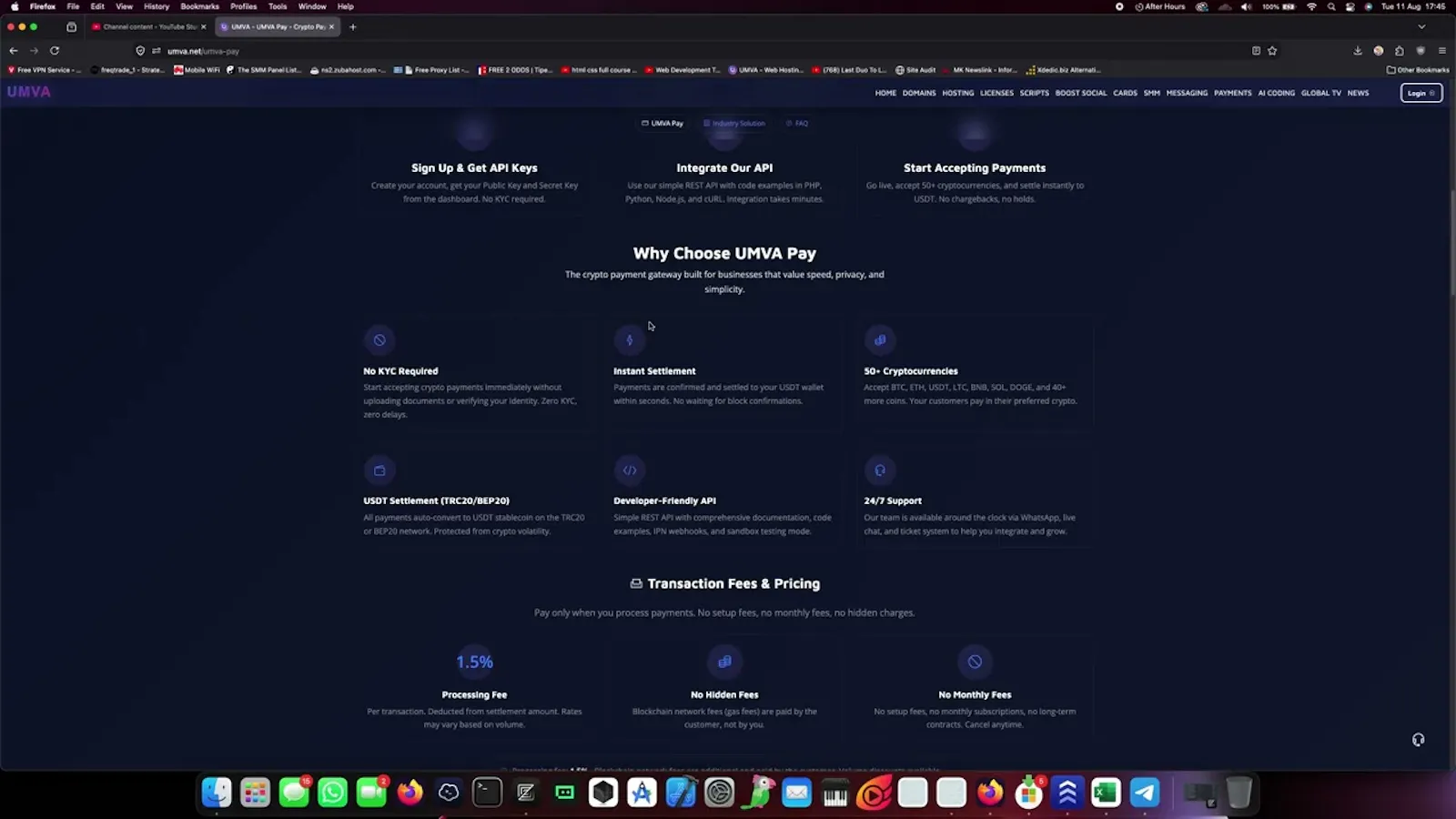Select the UMVA Pay page tab pill

(662, 123)
